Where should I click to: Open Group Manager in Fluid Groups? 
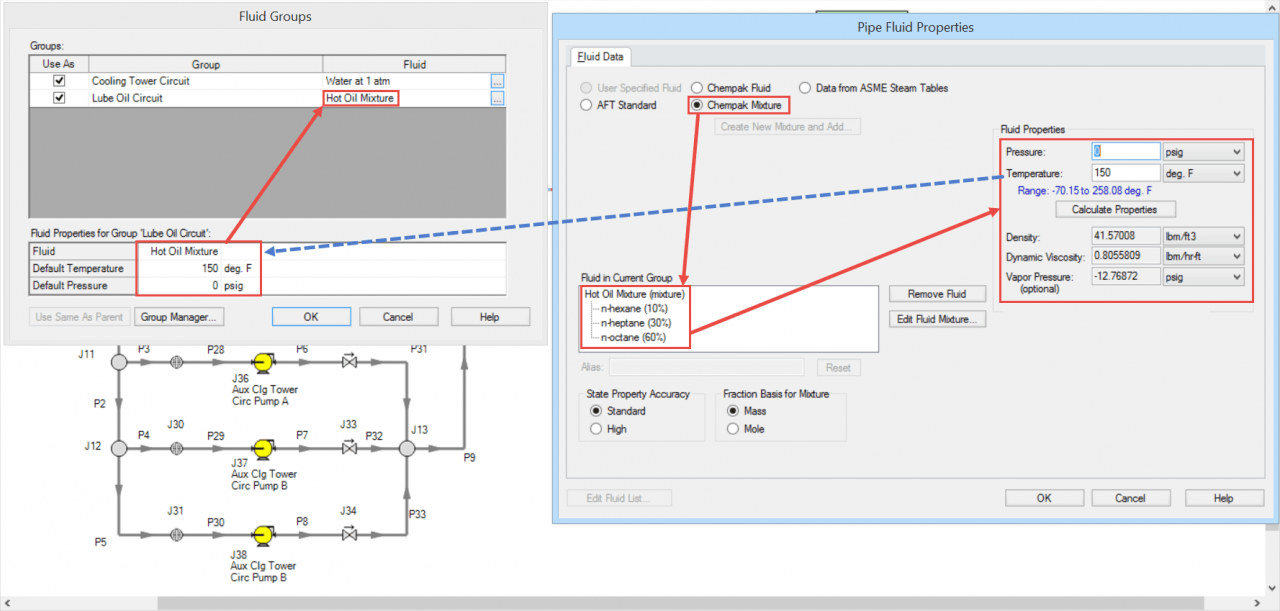(181, 317)
